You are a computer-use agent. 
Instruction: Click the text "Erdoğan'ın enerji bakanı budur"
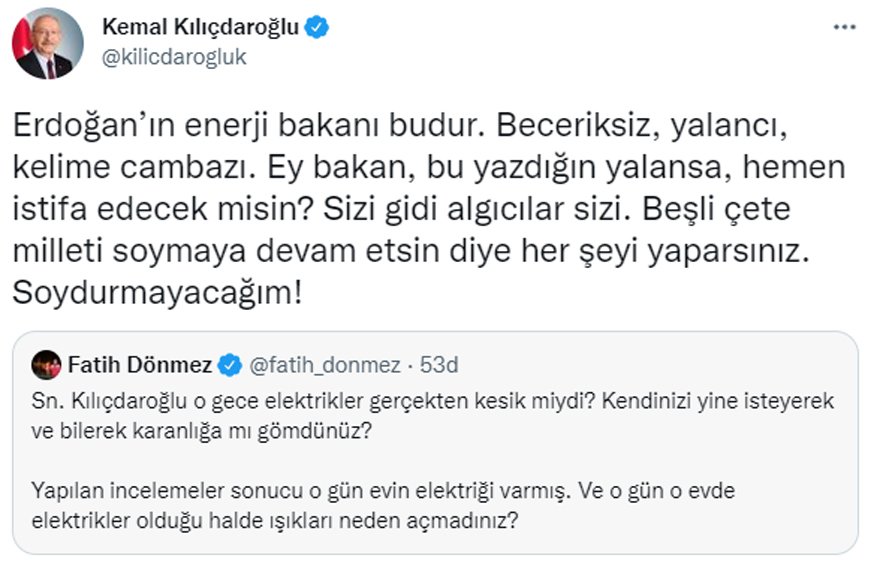click(233, 127)
